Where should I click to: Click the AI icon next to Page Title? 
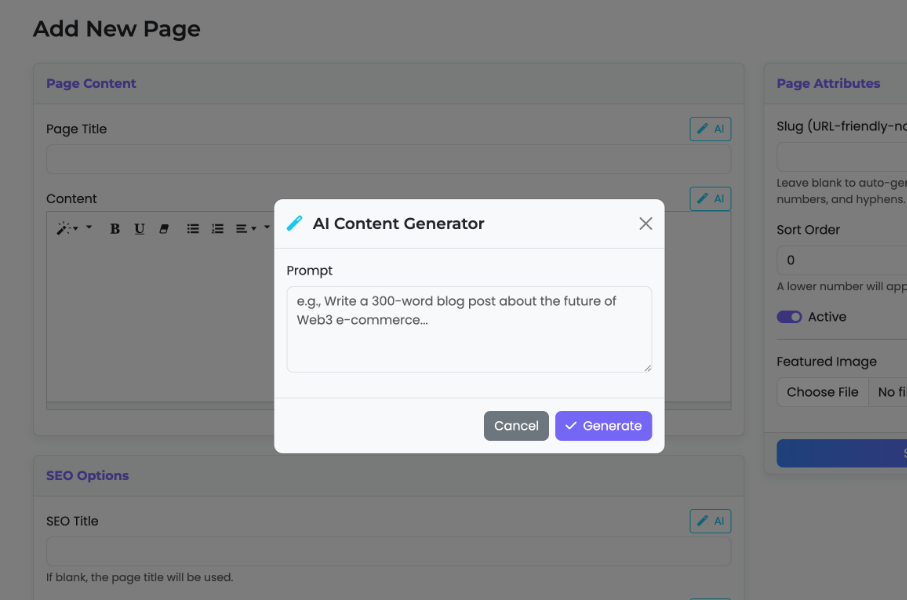pyautogui.click(x=710, y=128)
